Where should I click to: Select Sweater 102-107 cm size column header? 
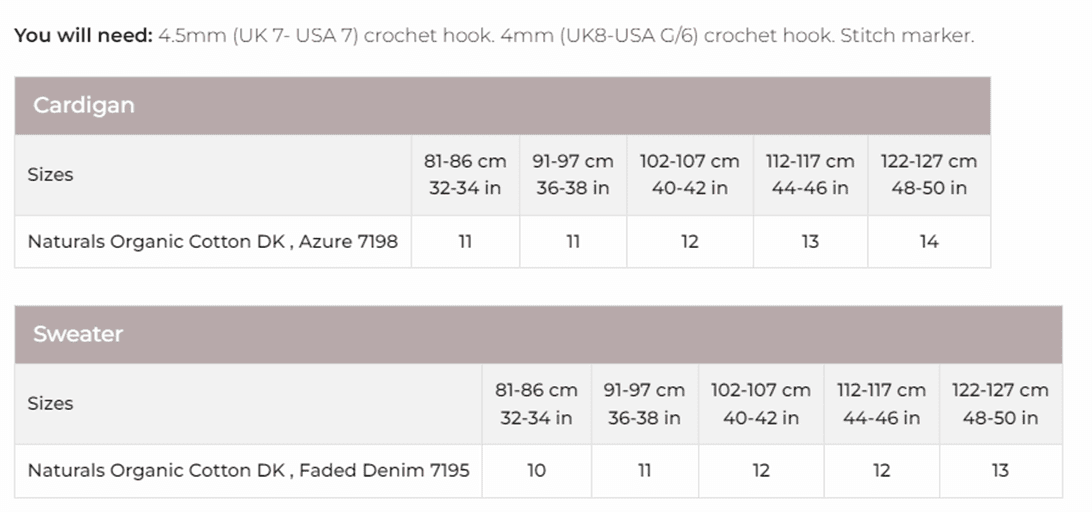click(761, 403)
